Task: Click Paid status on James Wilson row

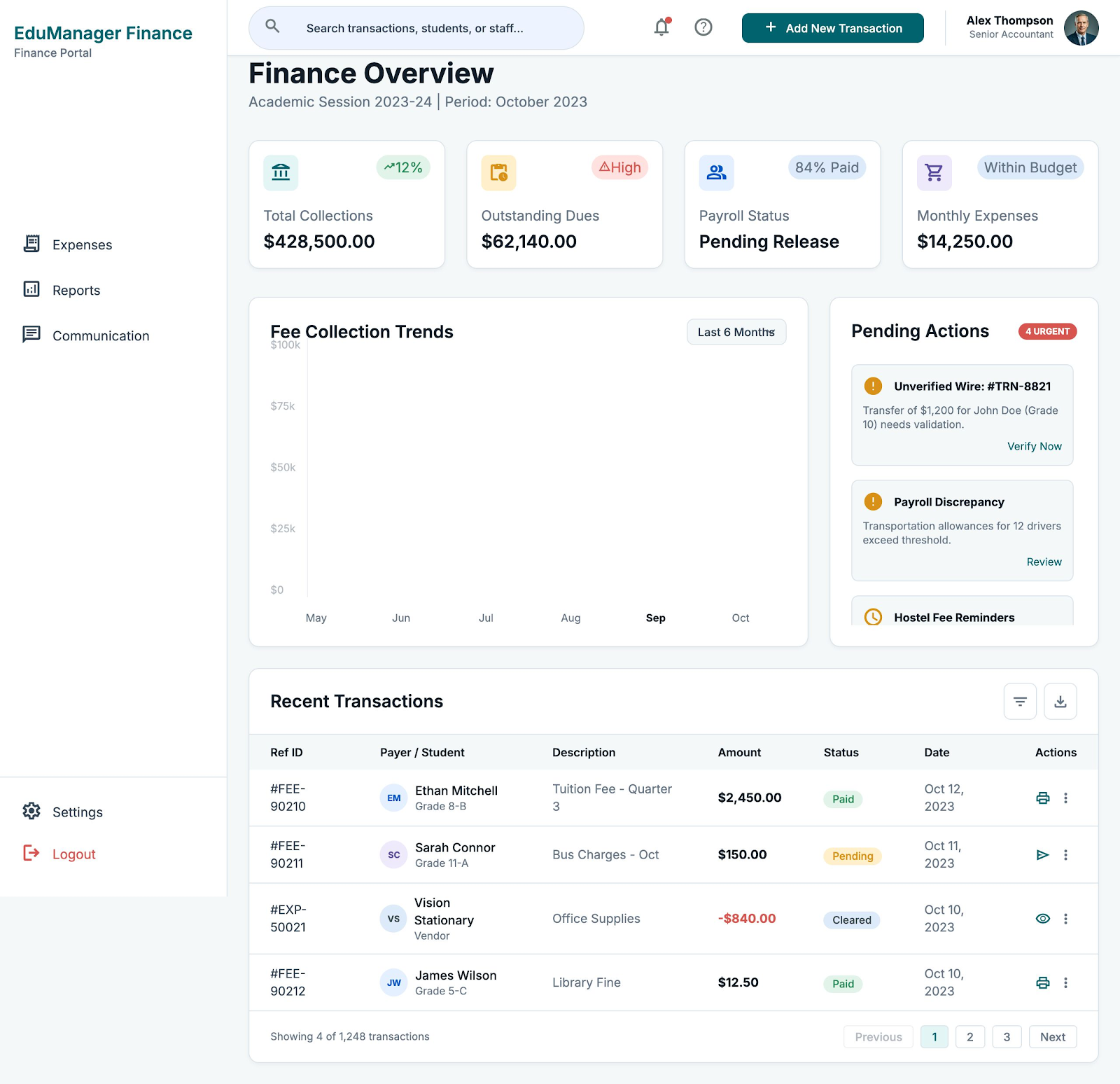Action: [843, 984]
